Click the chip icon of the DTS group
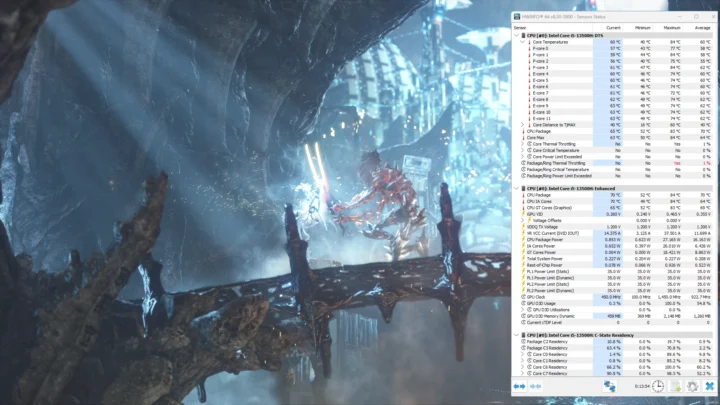 [x=523, y=35]
